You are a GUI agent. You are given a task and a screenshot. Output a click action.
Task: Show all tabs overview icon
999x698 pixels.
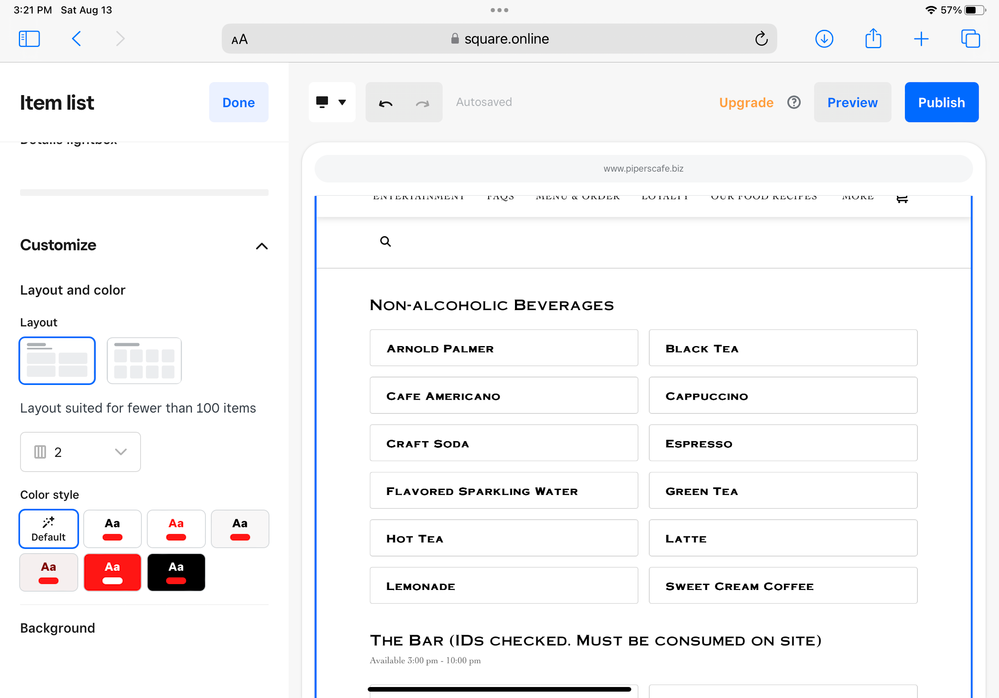[970, 39]
